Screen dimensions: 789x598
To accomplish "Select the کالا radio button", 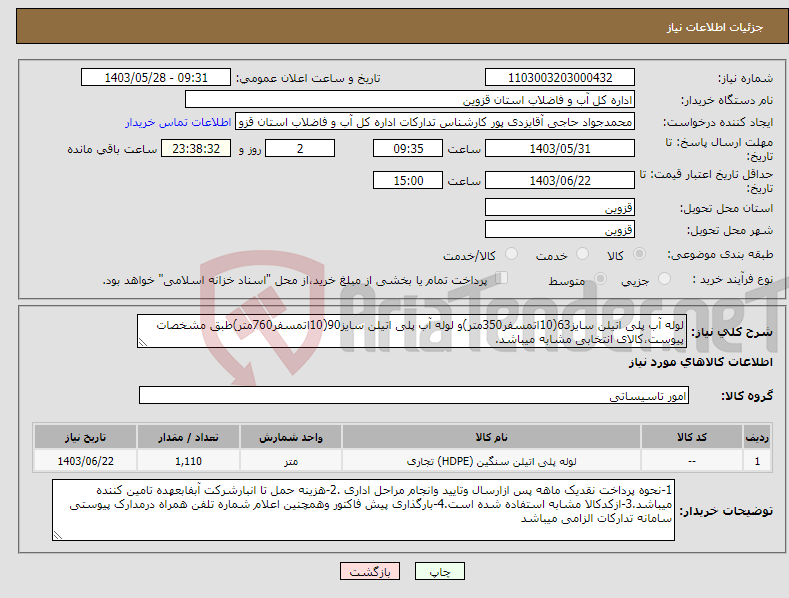I will click(x=640, y=254).
